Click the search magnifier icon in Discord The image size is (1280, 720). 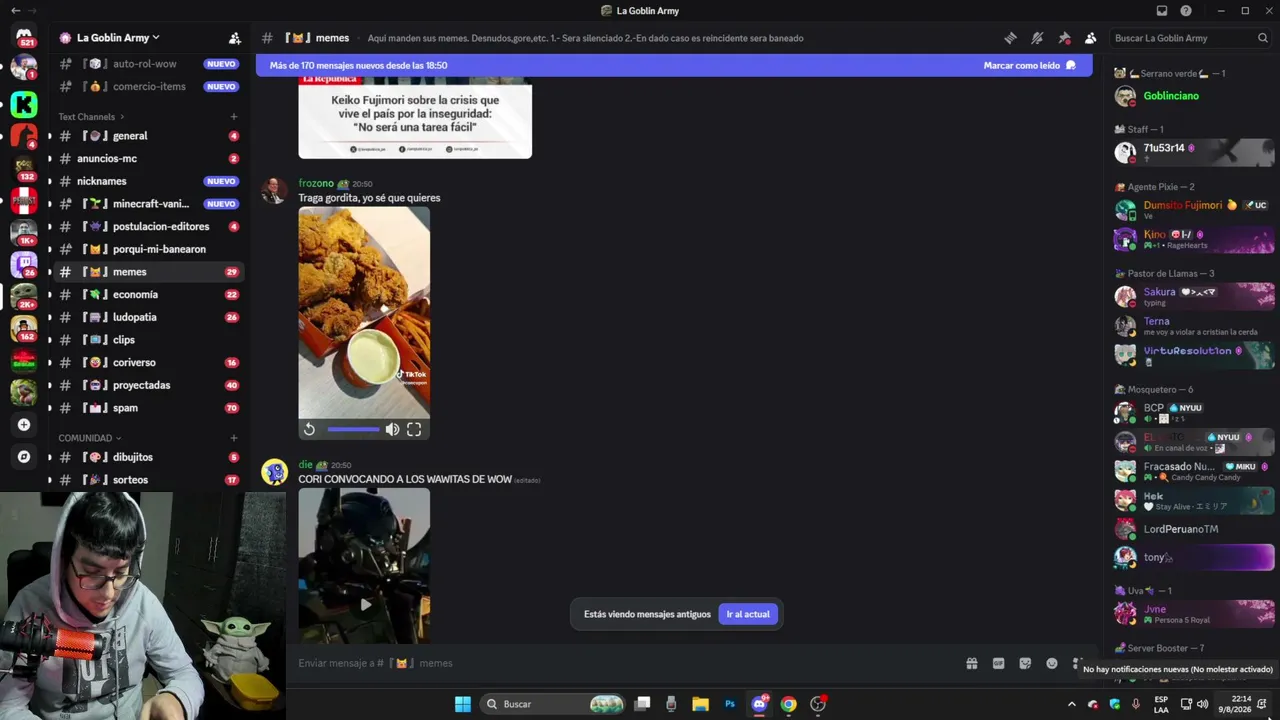1263,38
